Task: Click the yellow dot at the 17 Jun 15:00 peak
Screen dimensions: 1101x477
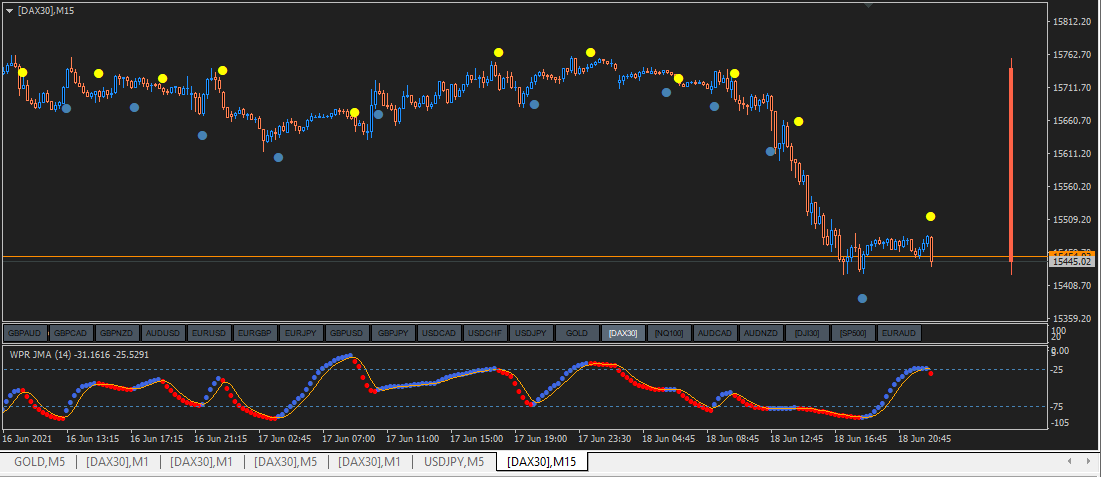Action: [499, 53]
